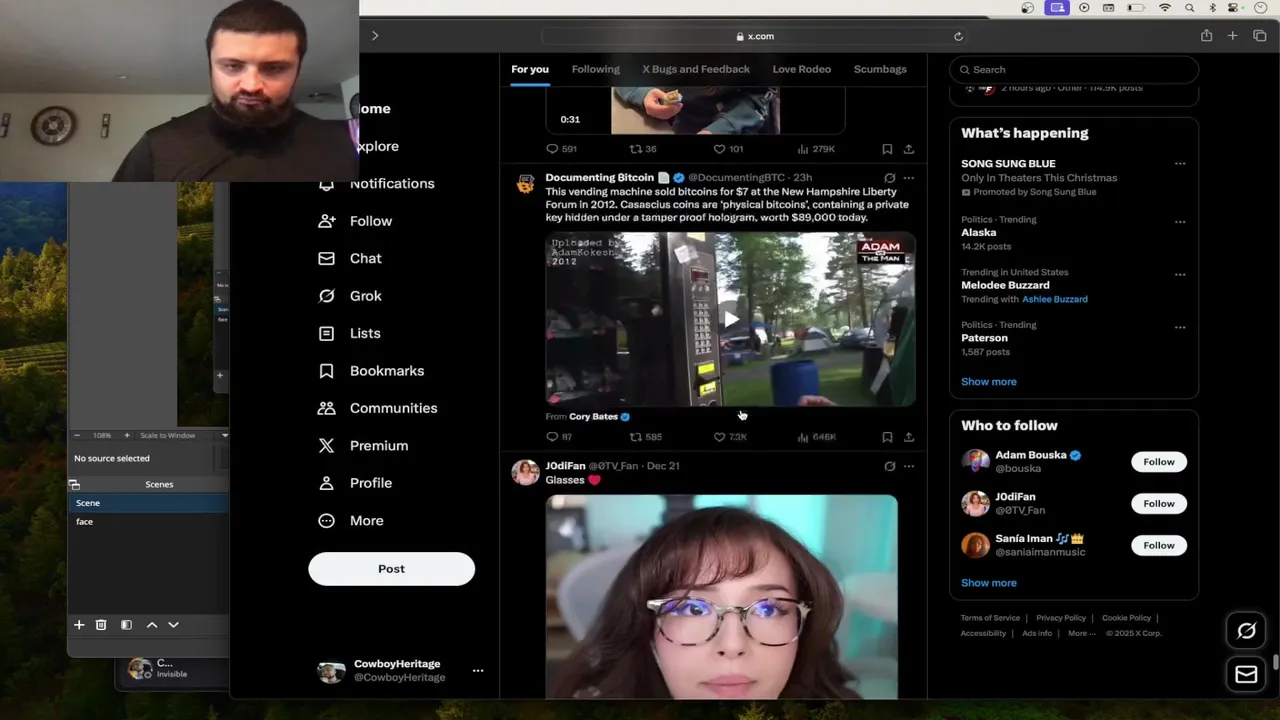The width and height of the screenshot is (1280, 720).
Task: Open the Follow sidebar item
Action: 355,221
